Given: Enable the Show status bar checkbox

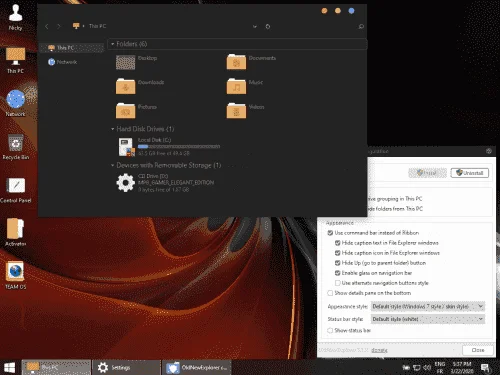Looking at the screenshot, I should pyautogui.click(x=330, y=330).
